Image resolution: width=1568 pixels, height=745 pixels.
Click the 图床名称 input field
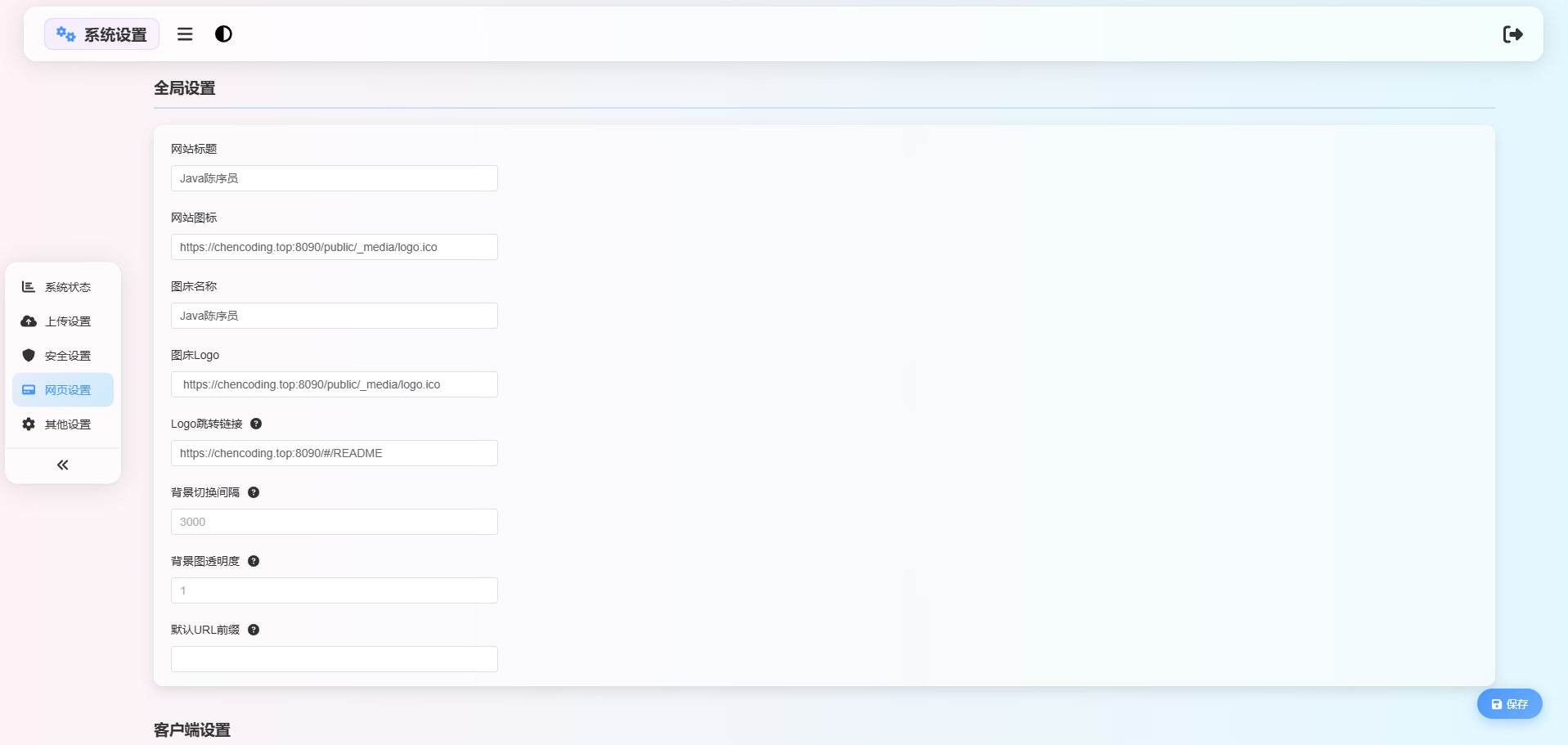(x=334, y=316)
